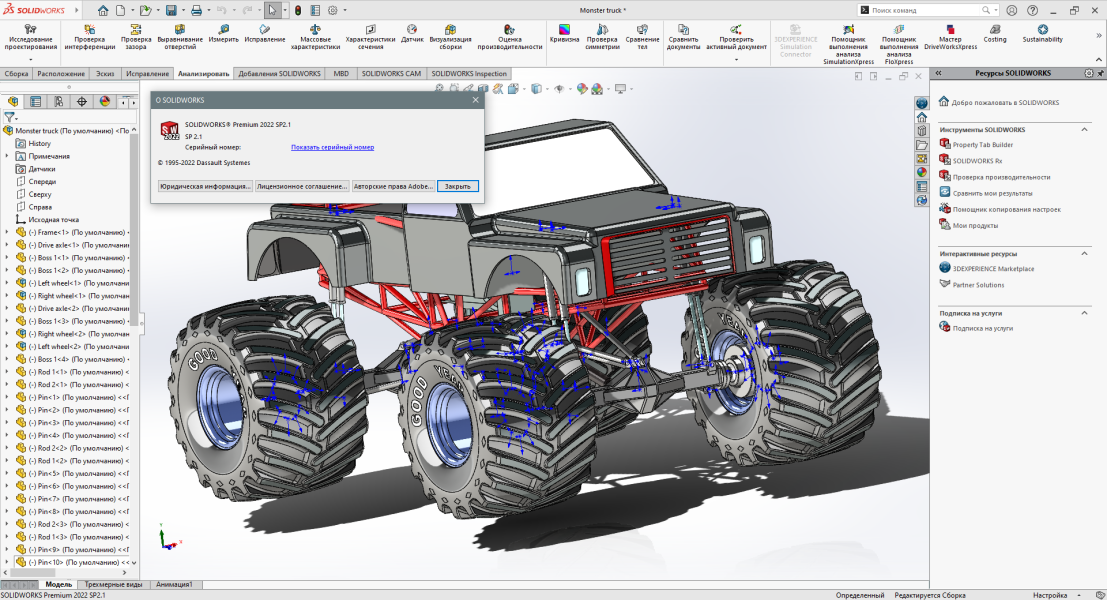The width and height of the screenshot is (1107, 600).
Task: Run Проверка интерференции tool
Action: tap(90, 37)
